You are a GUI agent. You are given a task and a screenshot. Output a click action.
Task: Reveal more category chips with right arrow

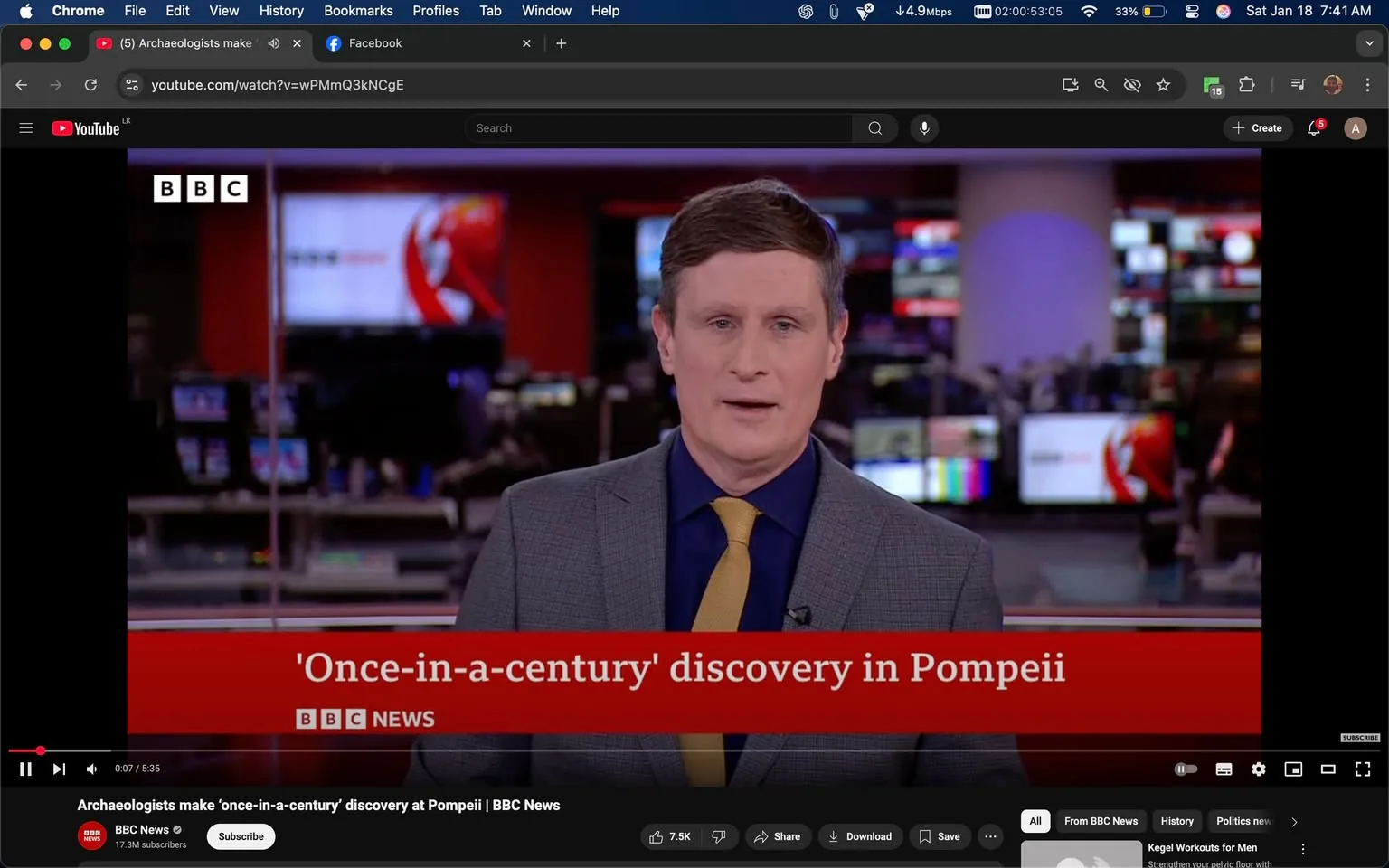pos(1293,821)
